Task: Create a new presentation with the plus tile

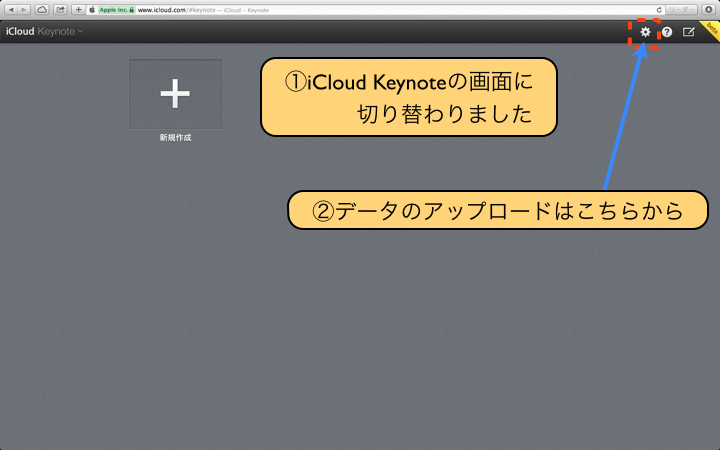Action: 175,94
